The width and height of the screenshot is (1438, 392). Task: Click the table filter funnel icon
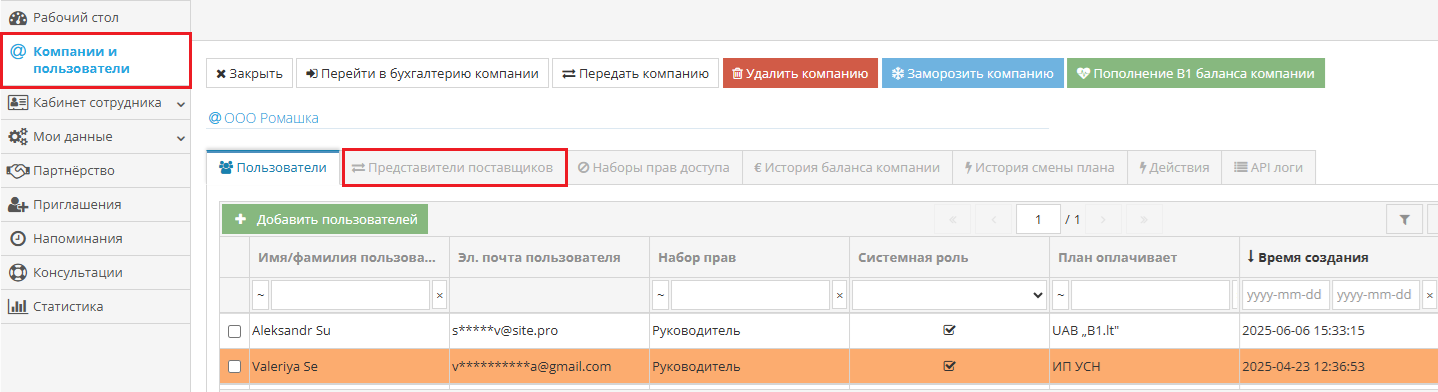1404,219
